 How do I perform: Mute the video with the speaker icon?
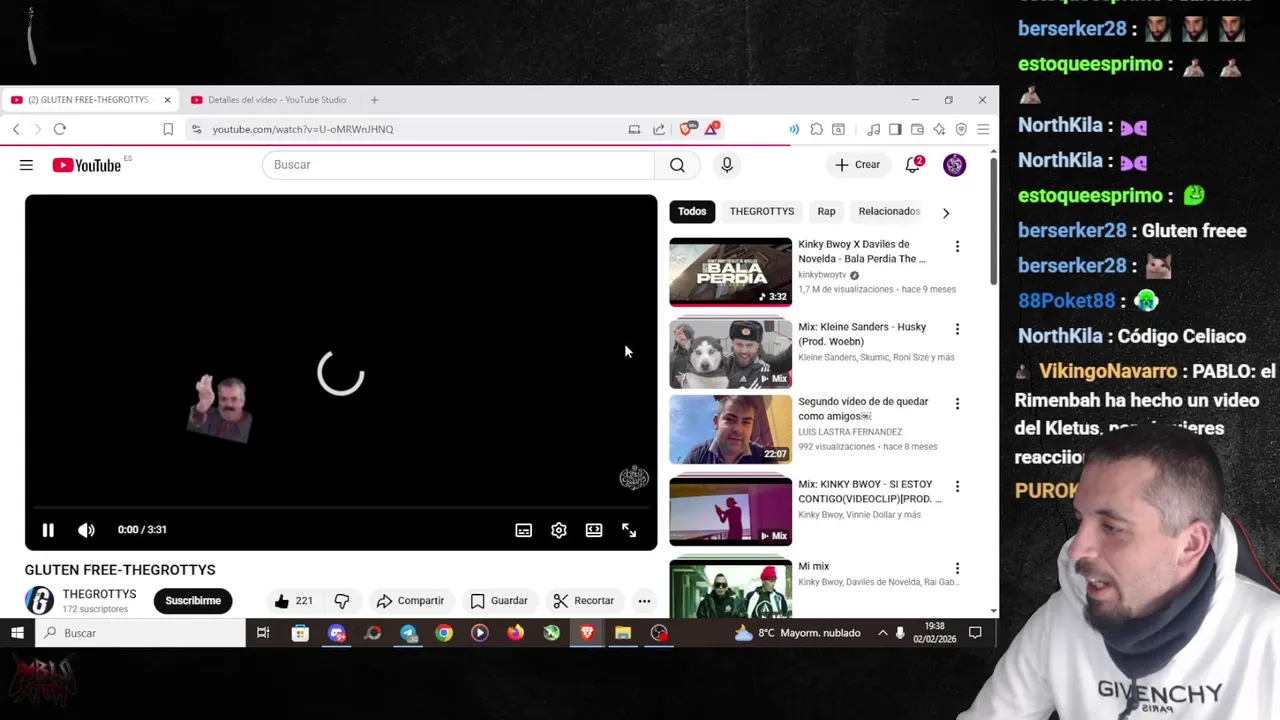click(x=87, y=530)
